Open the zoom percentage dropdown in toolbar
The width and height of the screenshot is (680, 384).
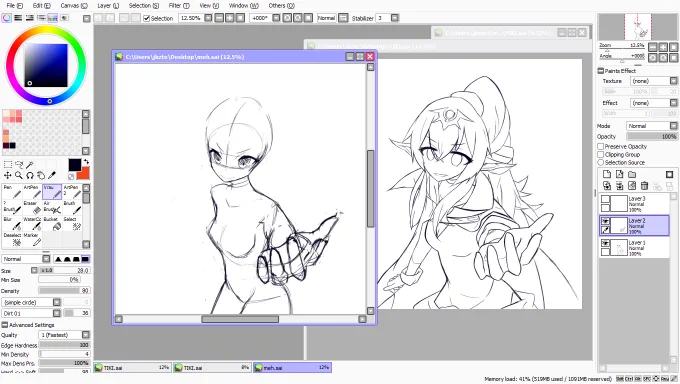point(208,18)
